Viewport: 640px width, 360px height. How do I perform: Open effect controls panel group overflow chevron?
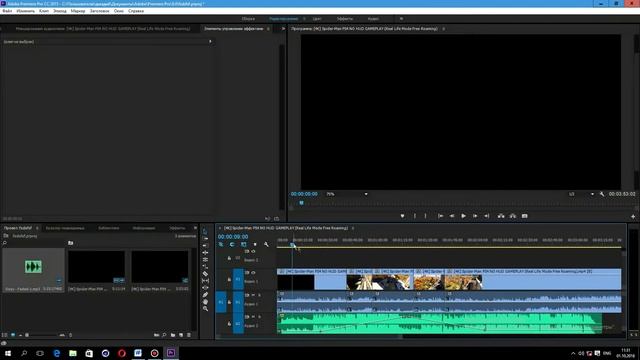(x=283, y=29)
